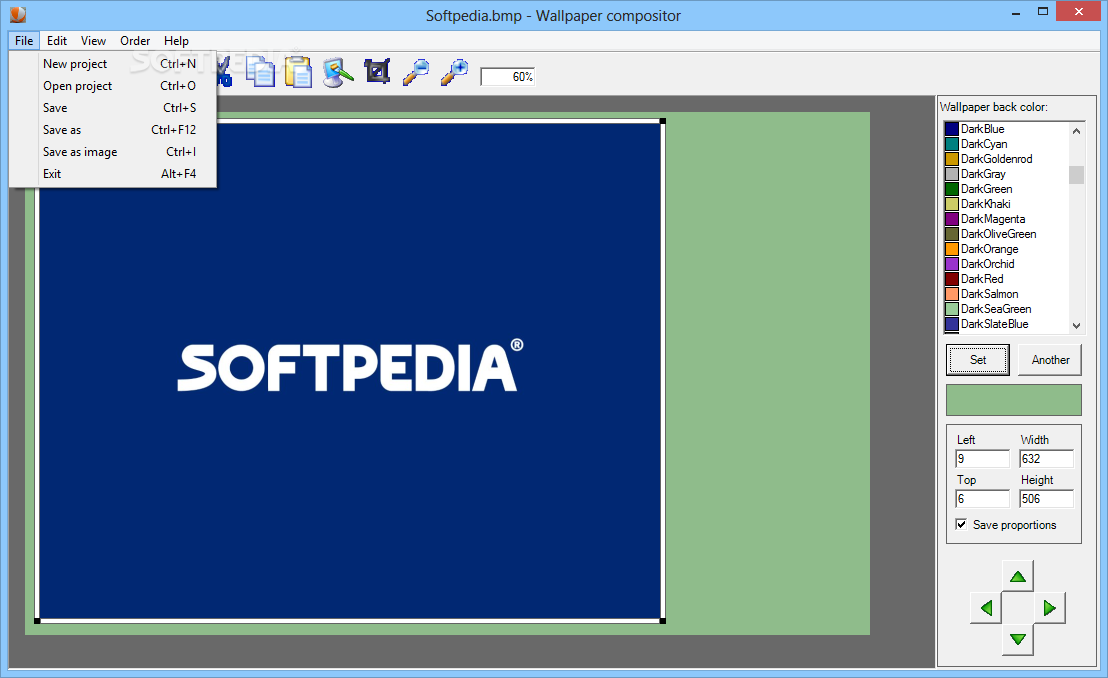Screen dimensions: 1108x678
Task: Select the DarkOrange list row
Action: (x=1006, y=249)
